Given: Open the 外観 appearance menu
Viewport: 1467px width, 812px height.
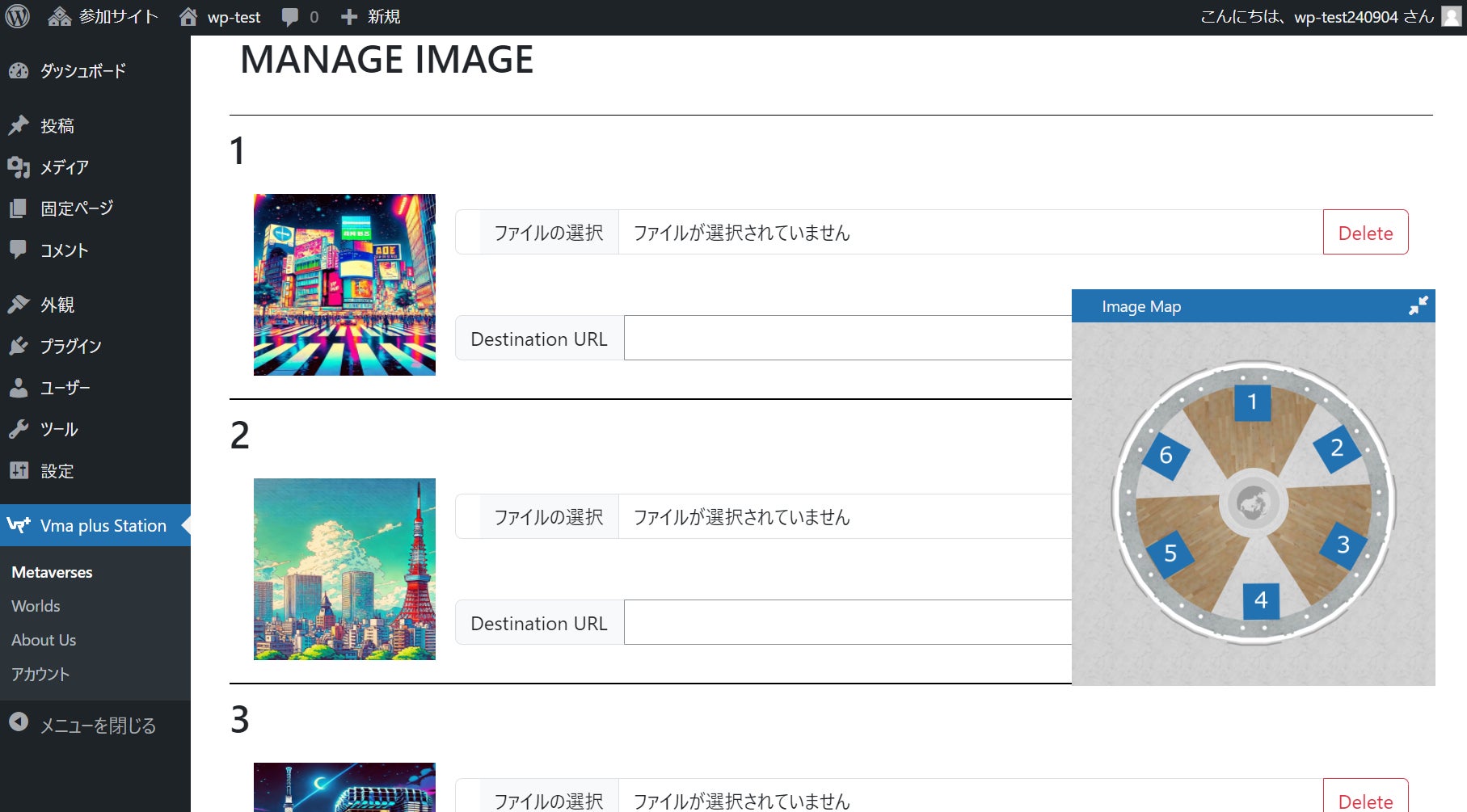Looking at the screenshot, I should 95,305.
